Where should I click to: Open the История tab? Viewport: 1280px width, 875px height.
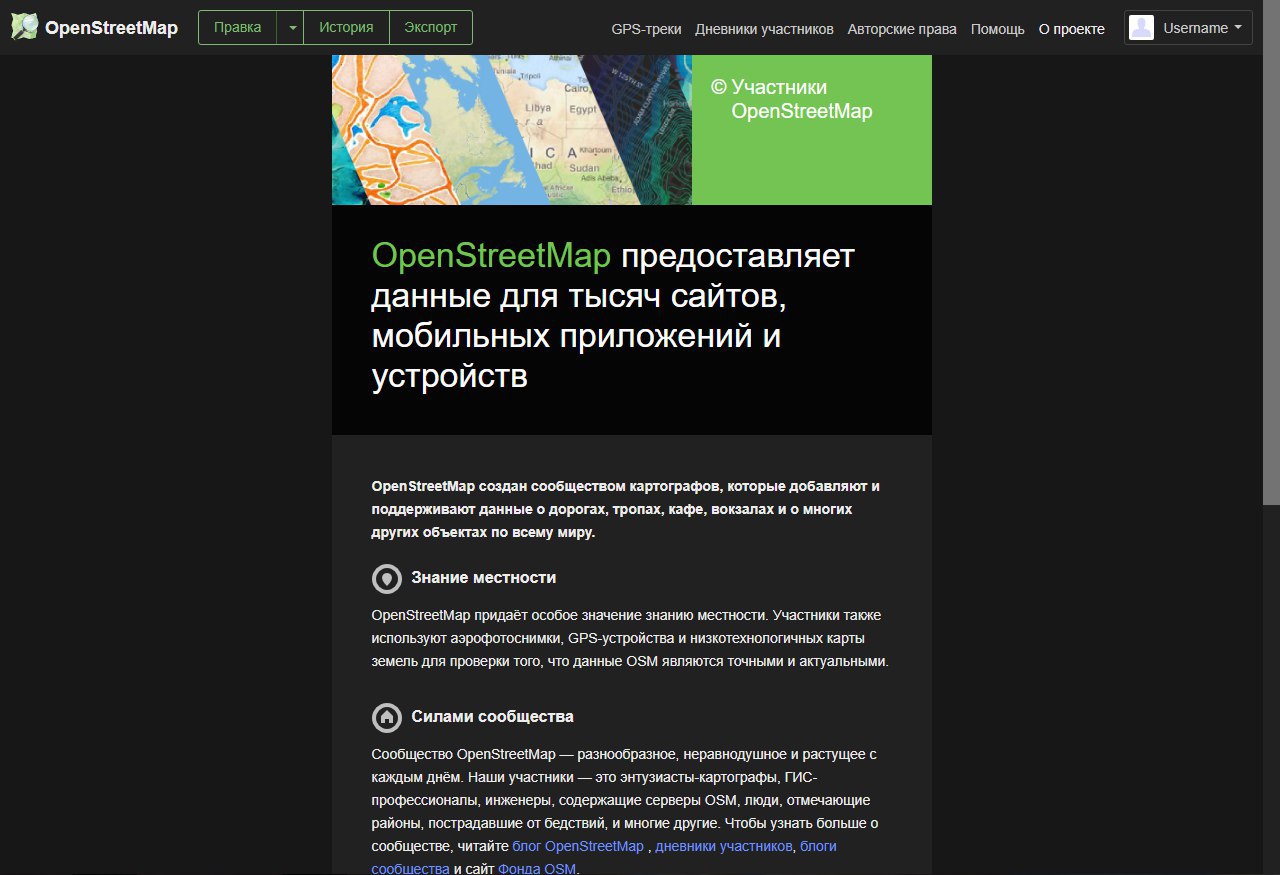346,28
